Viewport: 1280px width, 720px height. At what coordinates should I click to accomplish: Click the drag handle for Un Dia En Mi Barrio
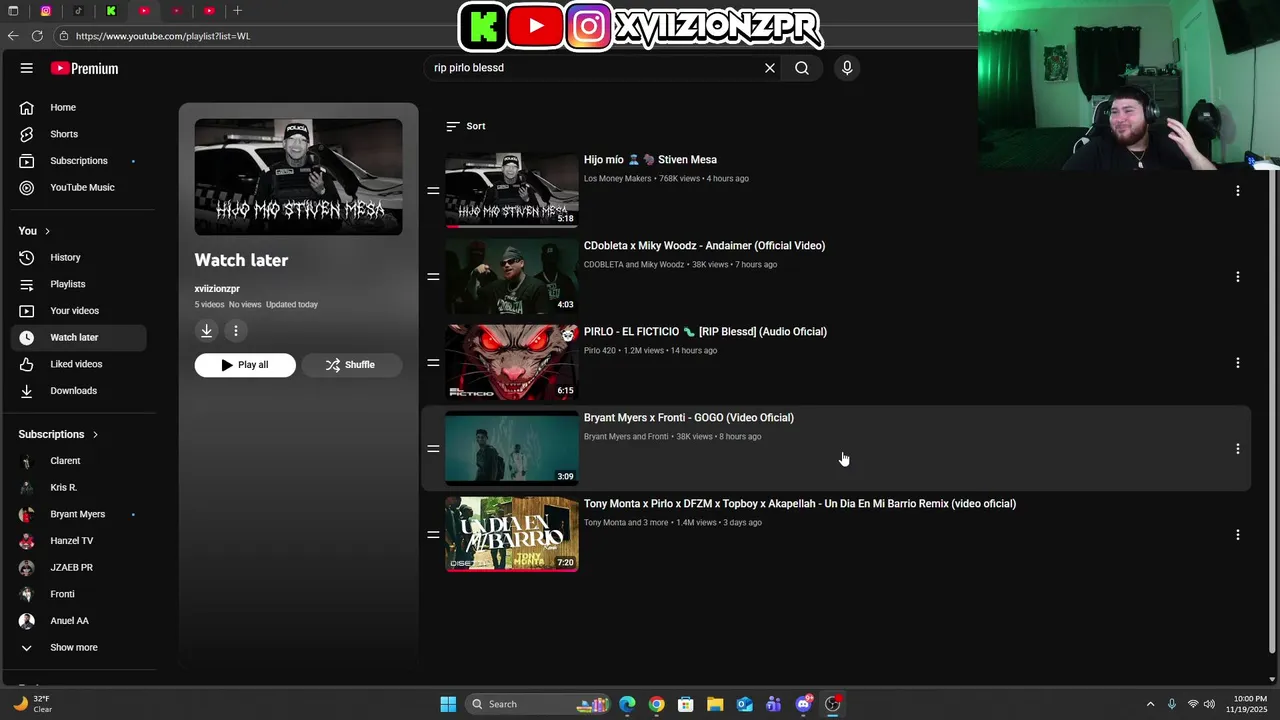433,534
